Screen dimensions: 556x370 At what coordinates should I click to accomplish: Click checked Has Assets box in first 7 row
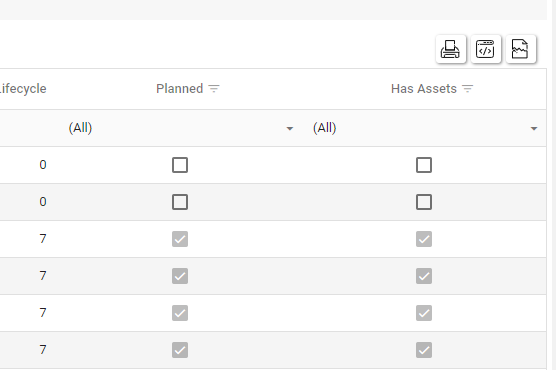[424, 239]
